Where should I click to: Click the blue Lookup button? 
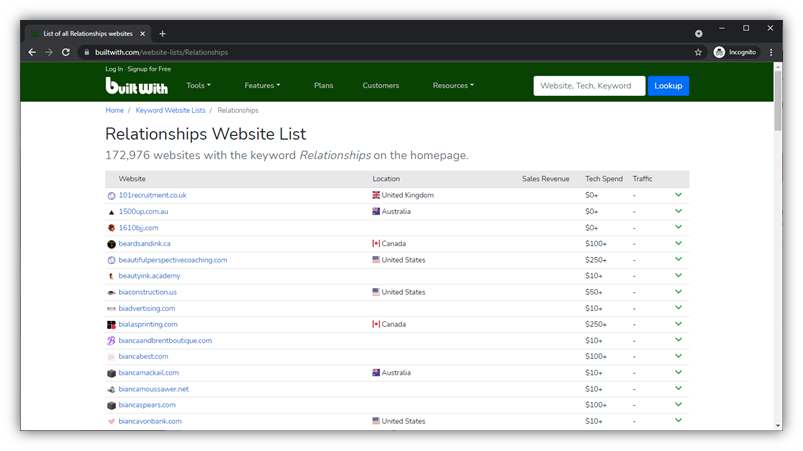click(x=668, y=86)
